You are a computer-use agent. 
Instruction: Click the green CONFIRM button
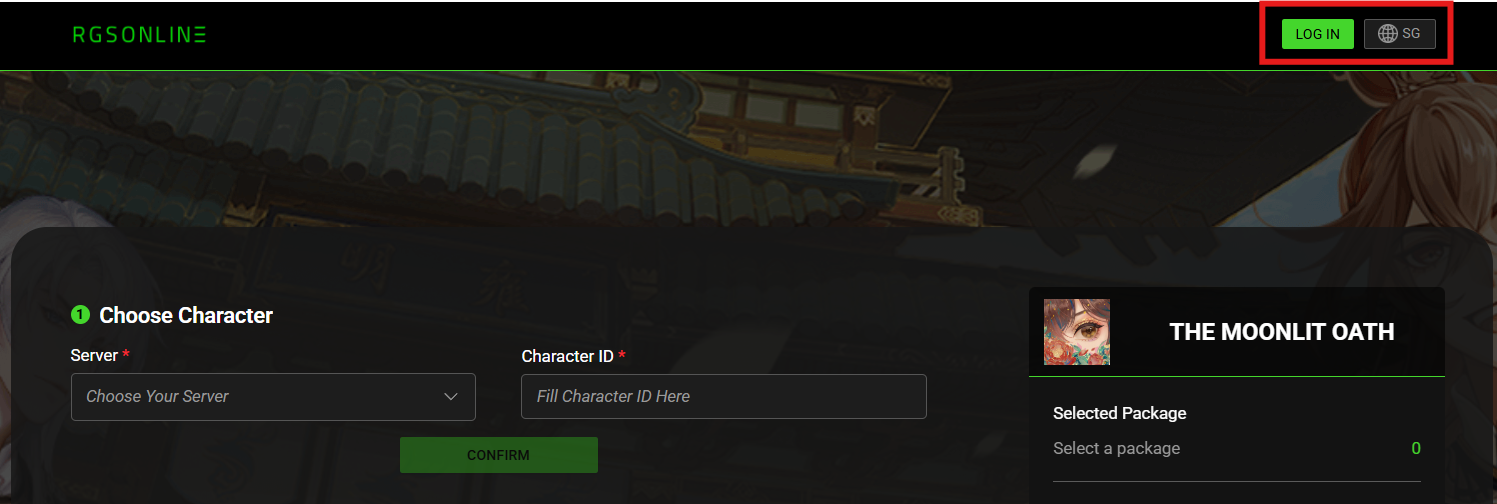[x=498, y=455]
